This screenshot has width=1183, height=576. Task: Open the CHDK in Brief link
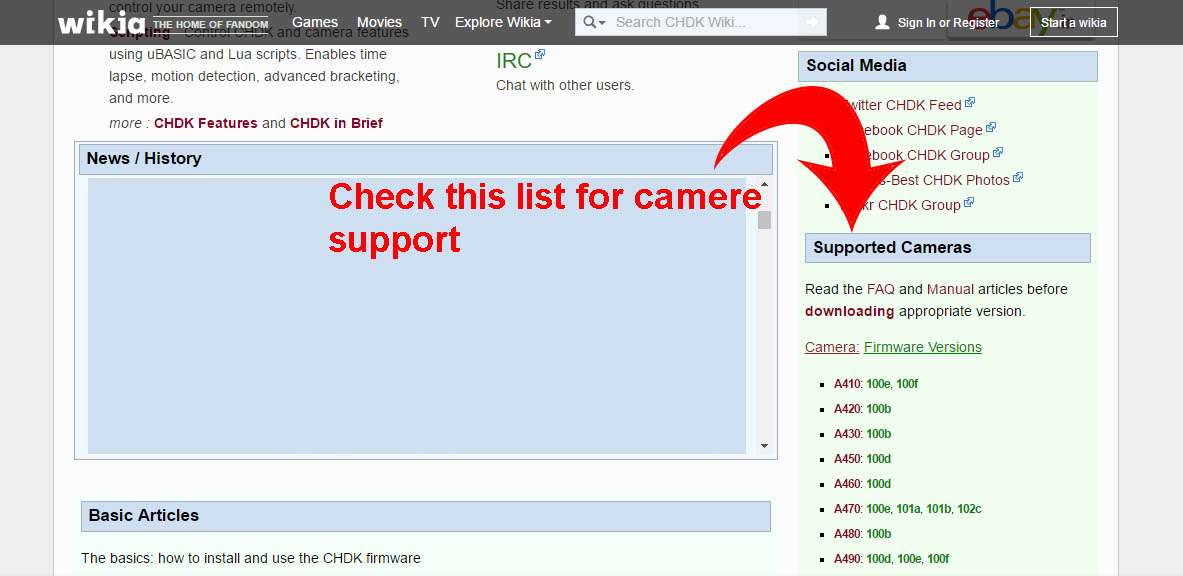(x=336, y=123)
